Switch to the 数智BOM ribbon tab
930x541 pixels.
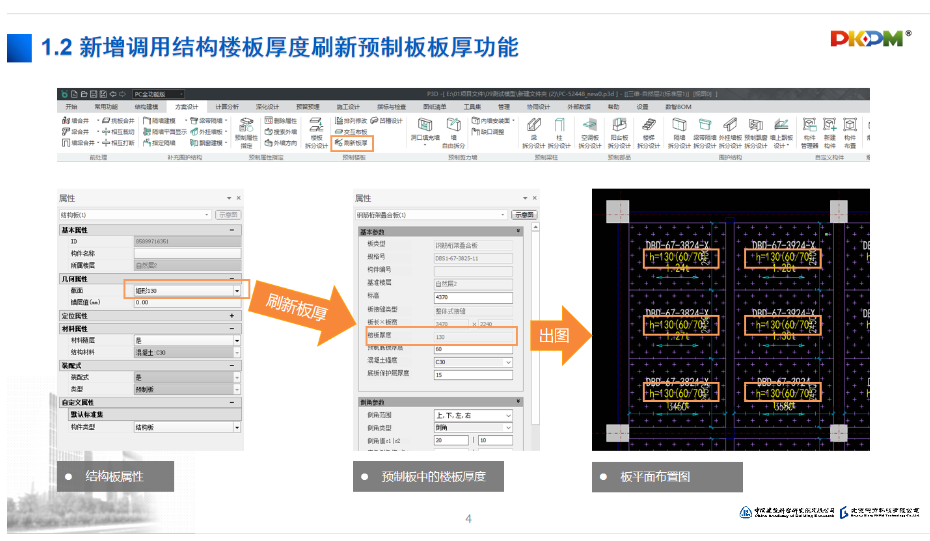tap(678, 107)
